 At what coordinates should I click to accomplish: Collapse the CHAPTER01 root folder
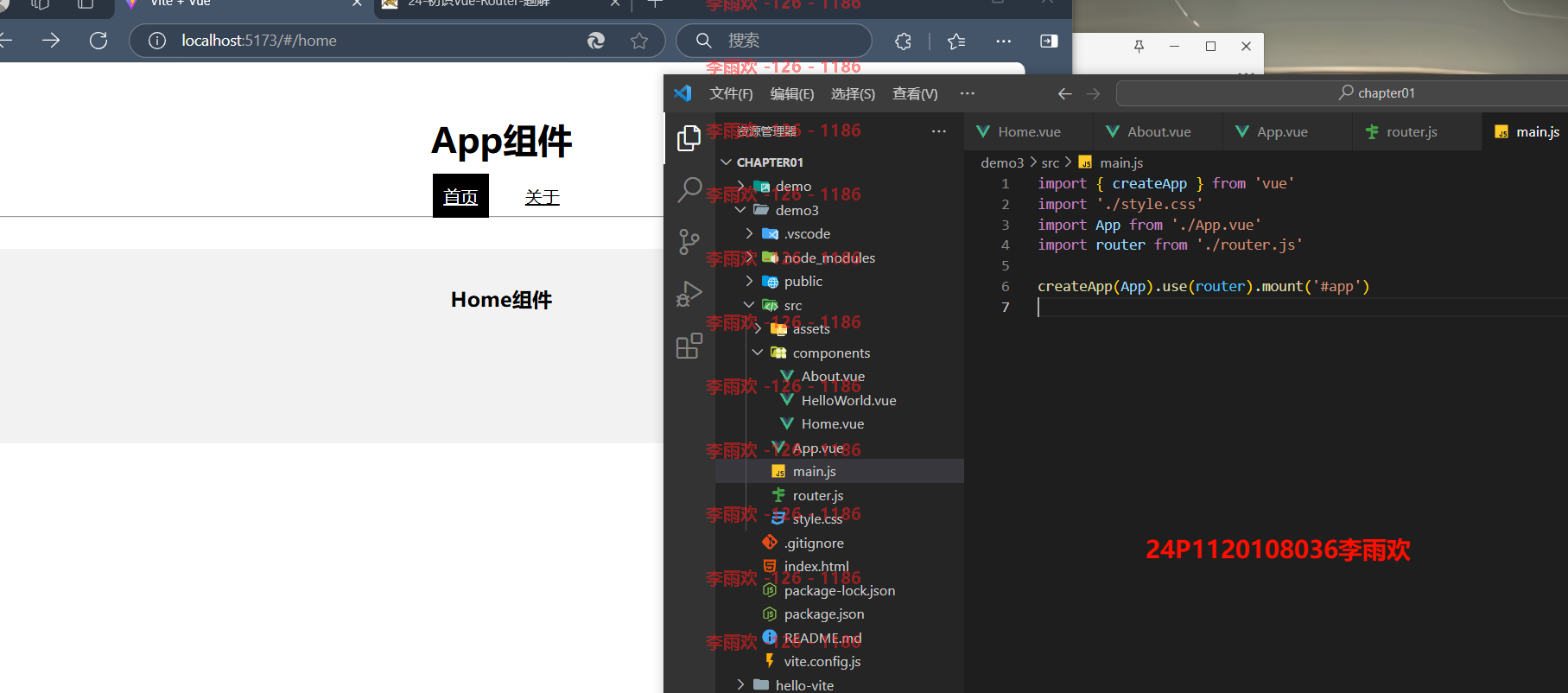(x=726, y=162)
